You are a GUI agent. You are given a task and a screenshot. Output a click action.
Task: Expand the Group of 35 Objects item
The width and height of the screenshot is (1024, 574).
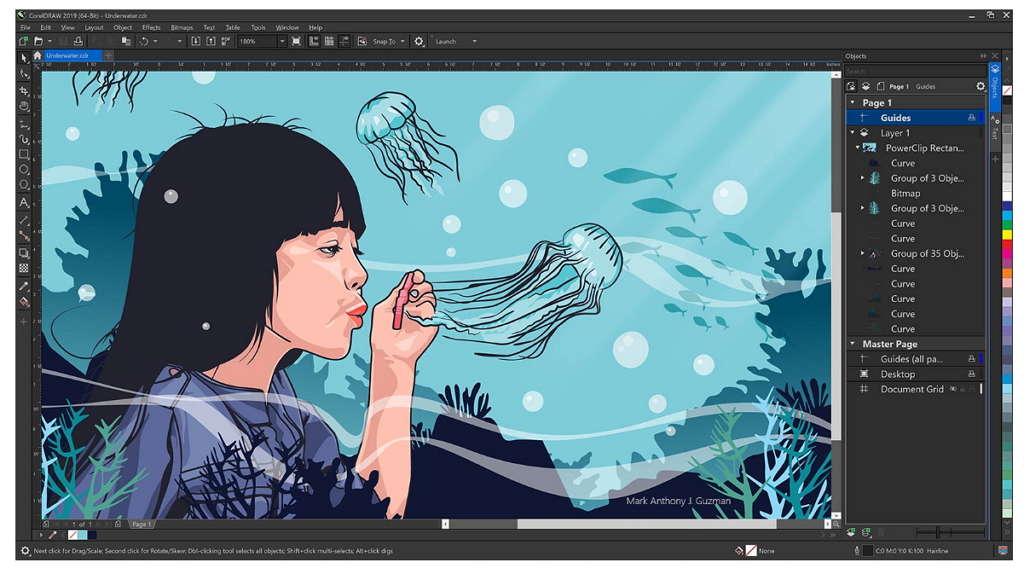pos(862,254)
